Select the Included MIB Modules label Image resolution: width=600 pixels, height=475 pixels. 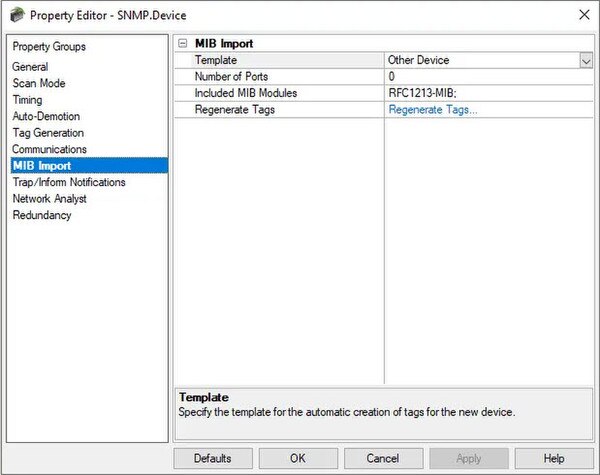click(246, 93)
